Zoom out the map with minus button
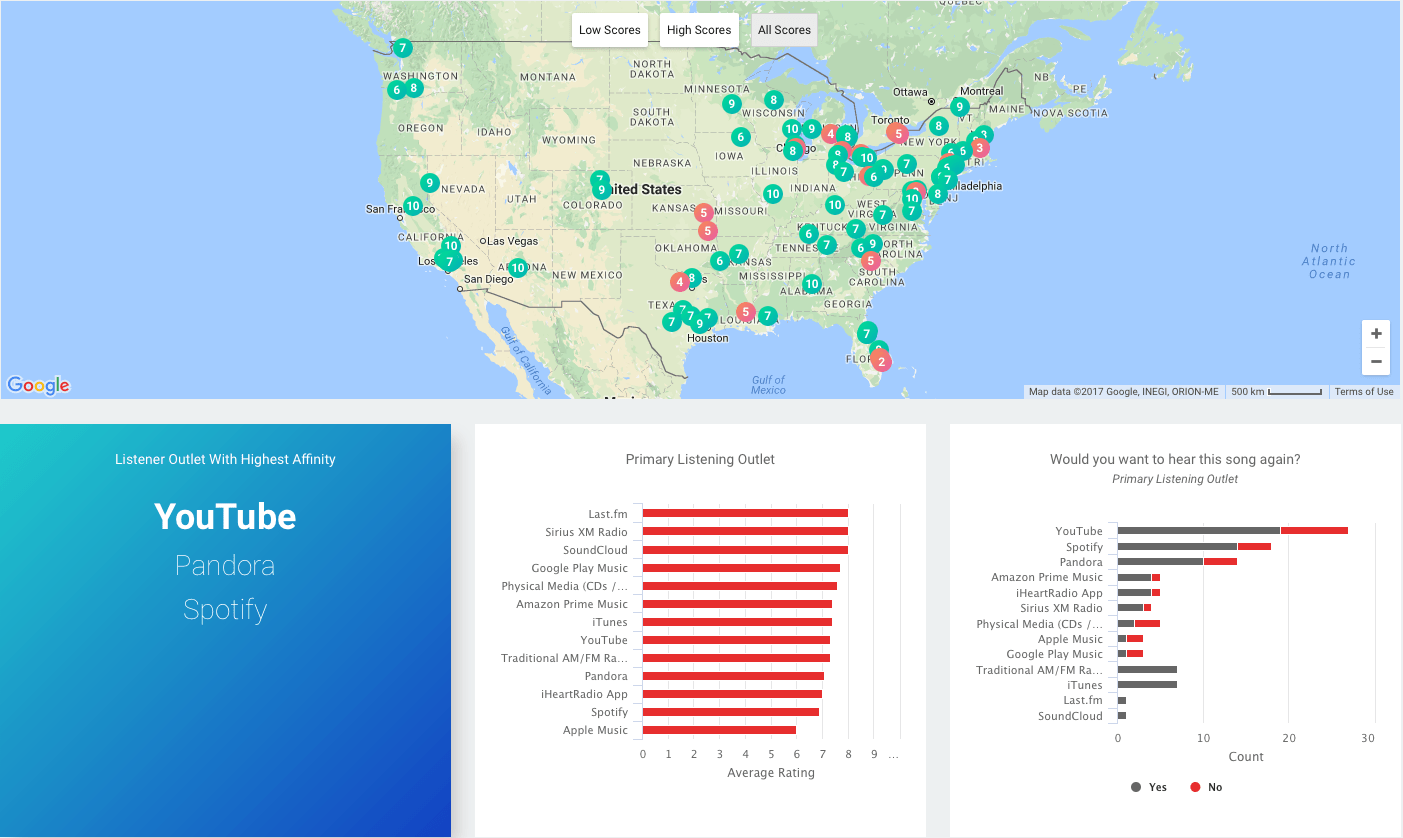 [x=1376, y=361]
